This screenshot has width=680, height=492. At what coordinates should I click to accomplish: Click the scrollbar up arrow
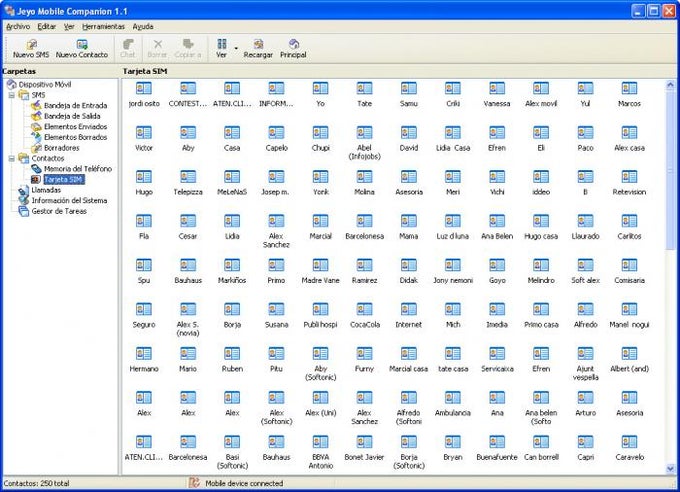[x=670, y=85]
